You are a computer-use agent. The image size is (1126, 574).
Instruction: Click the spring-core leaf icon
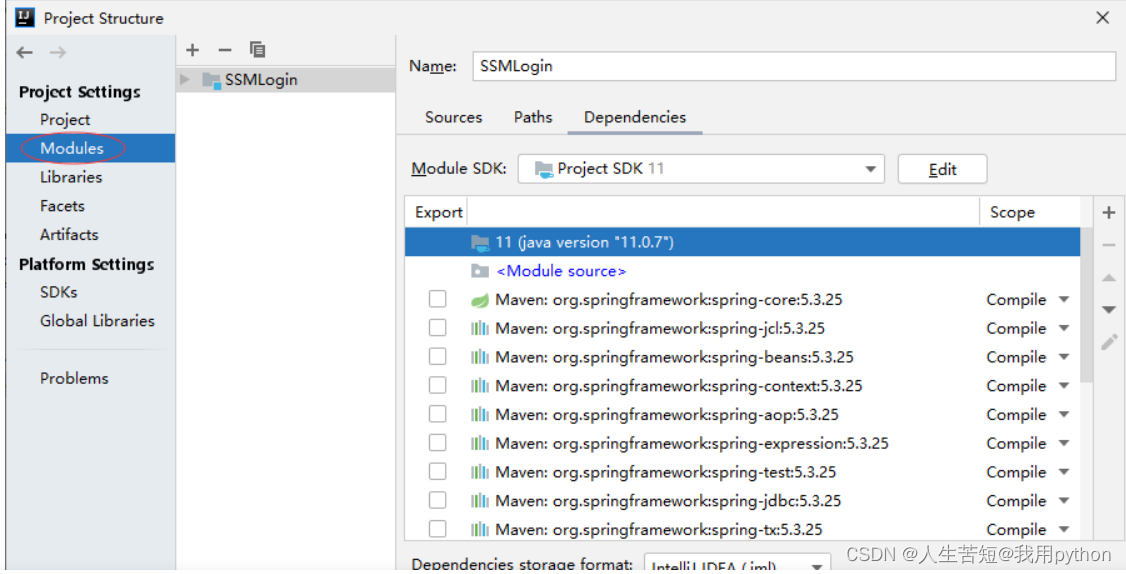(480, 300)
